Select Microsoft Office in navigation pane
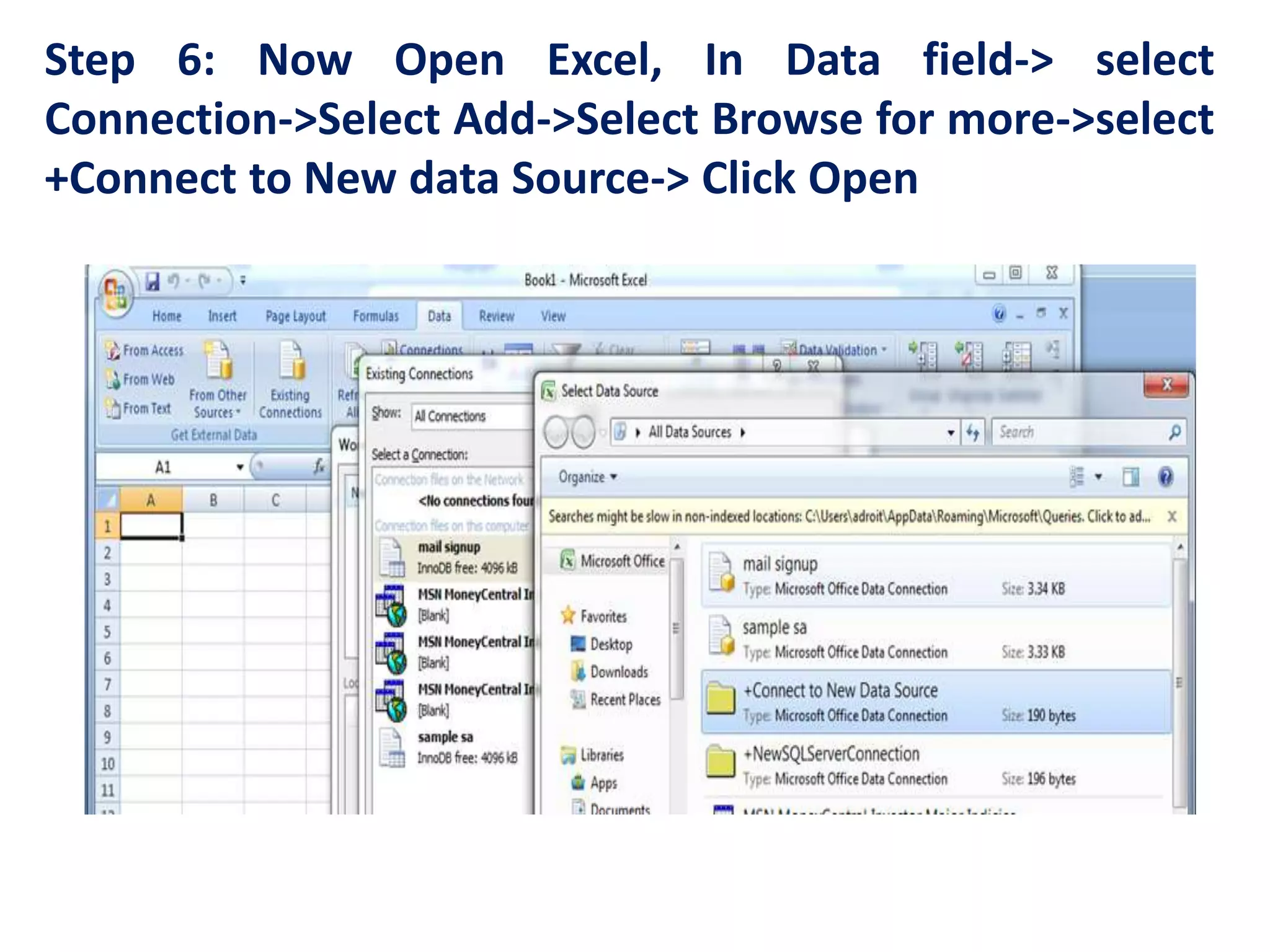Viewport: 1270px width, 952px height. click(x=613, y=561)
